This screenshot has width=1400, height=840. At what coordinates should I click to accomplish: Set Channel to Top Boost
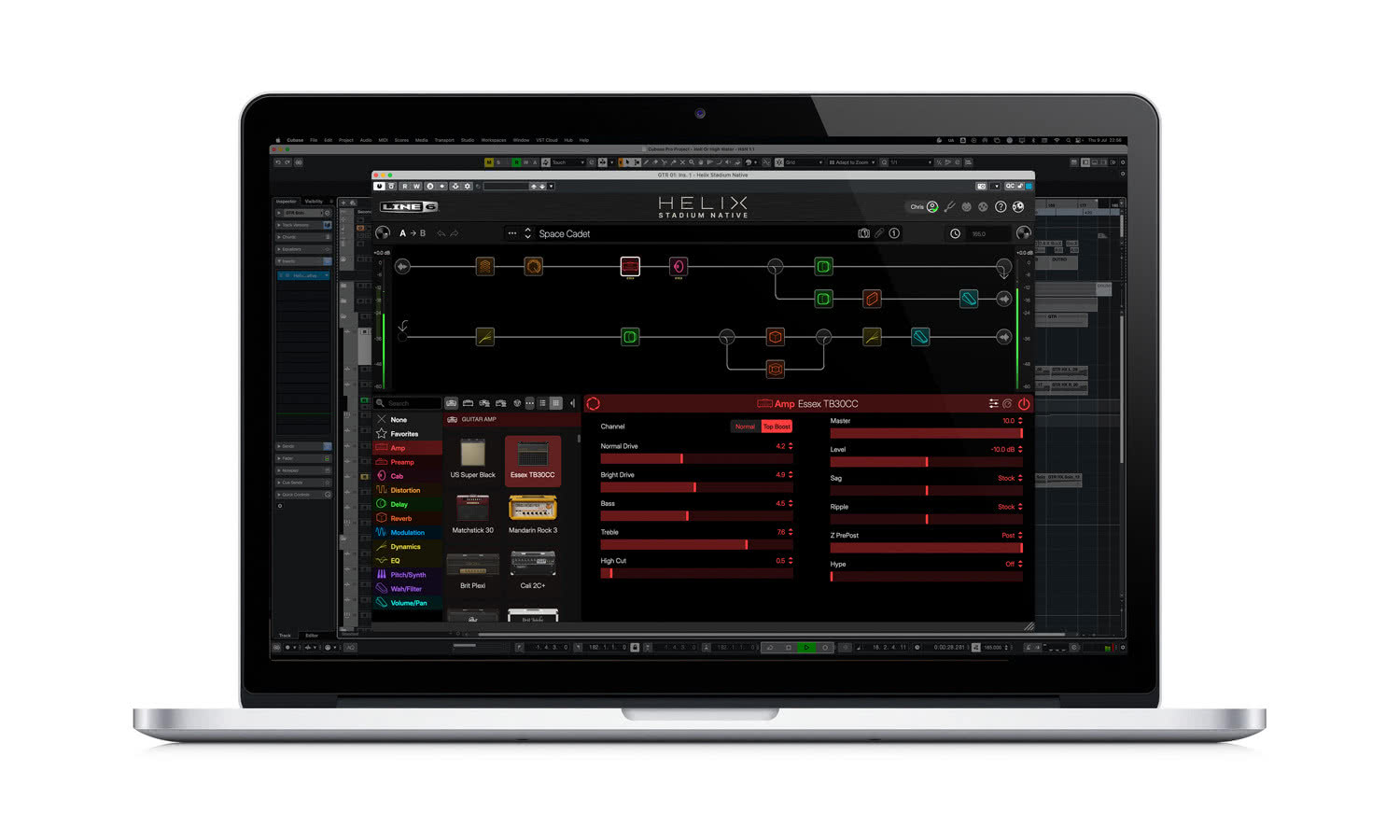coord(777,427)
